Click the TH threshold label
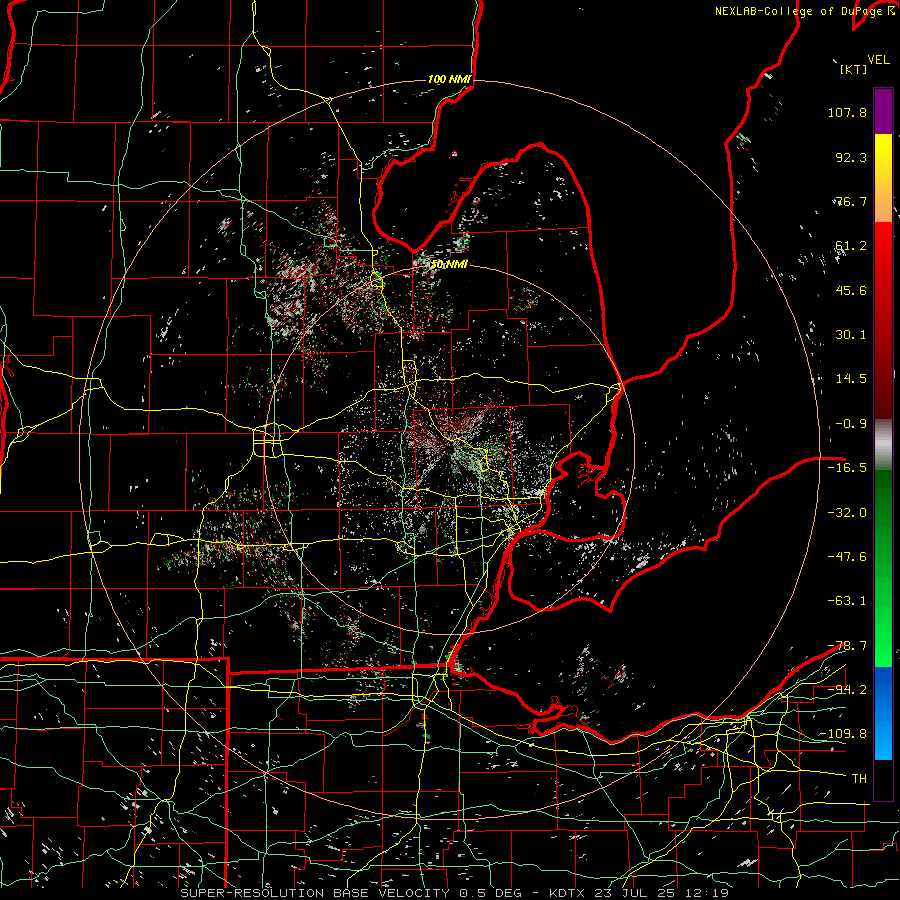The height and width of the screenshot is (900, 900). [859, 778]
